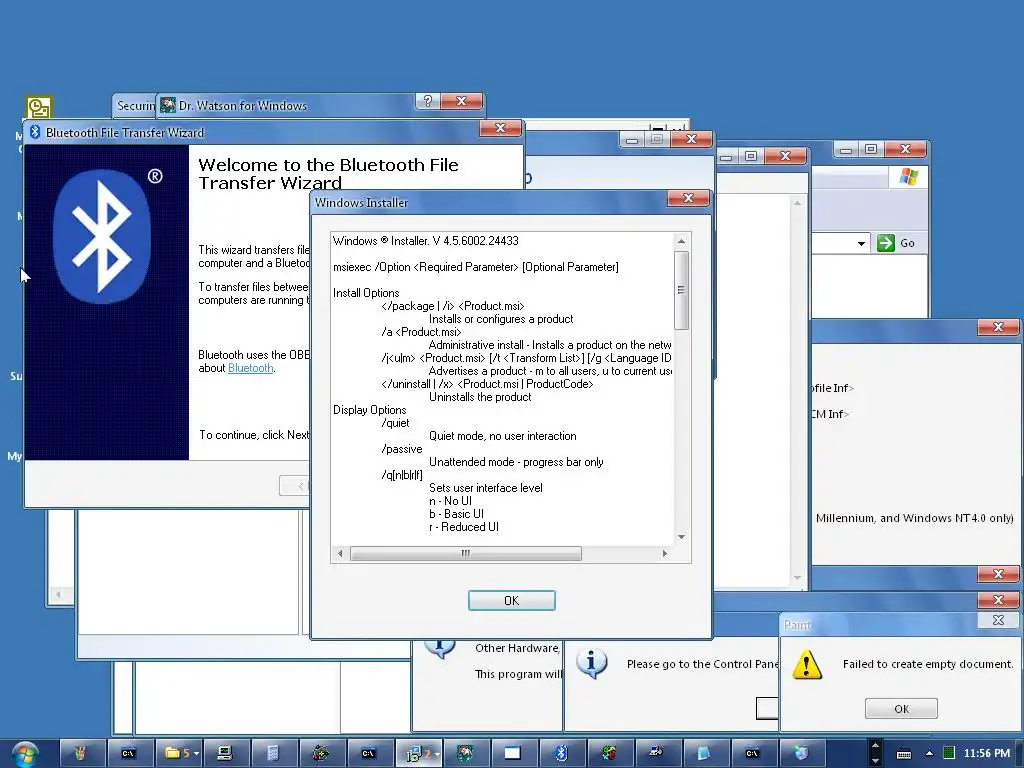Click 'Please go to the Control Pane' message

[703, 664]
